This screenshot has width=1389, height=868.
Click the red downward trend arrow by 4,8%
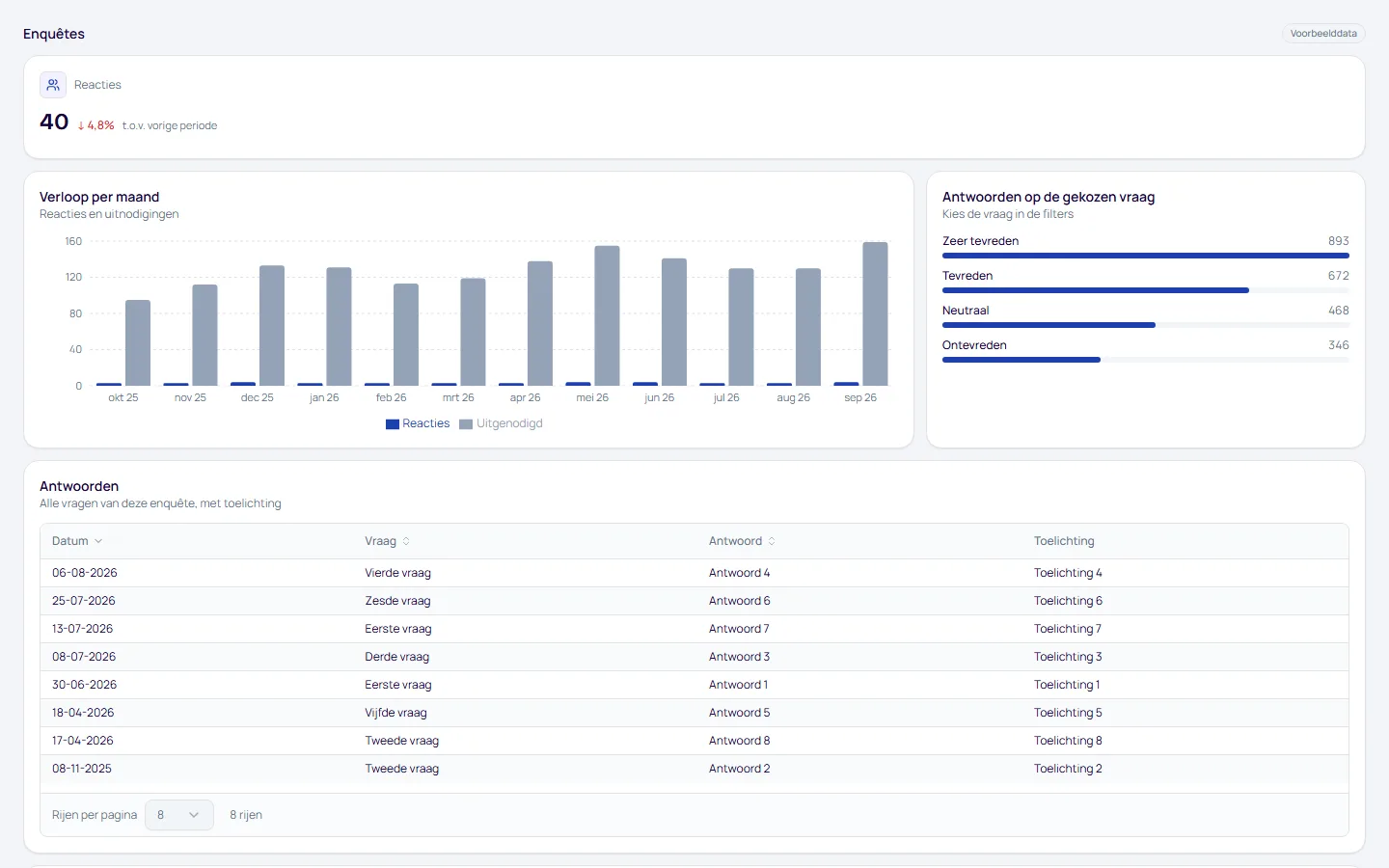pyautogui.click(x=81, y=125)
